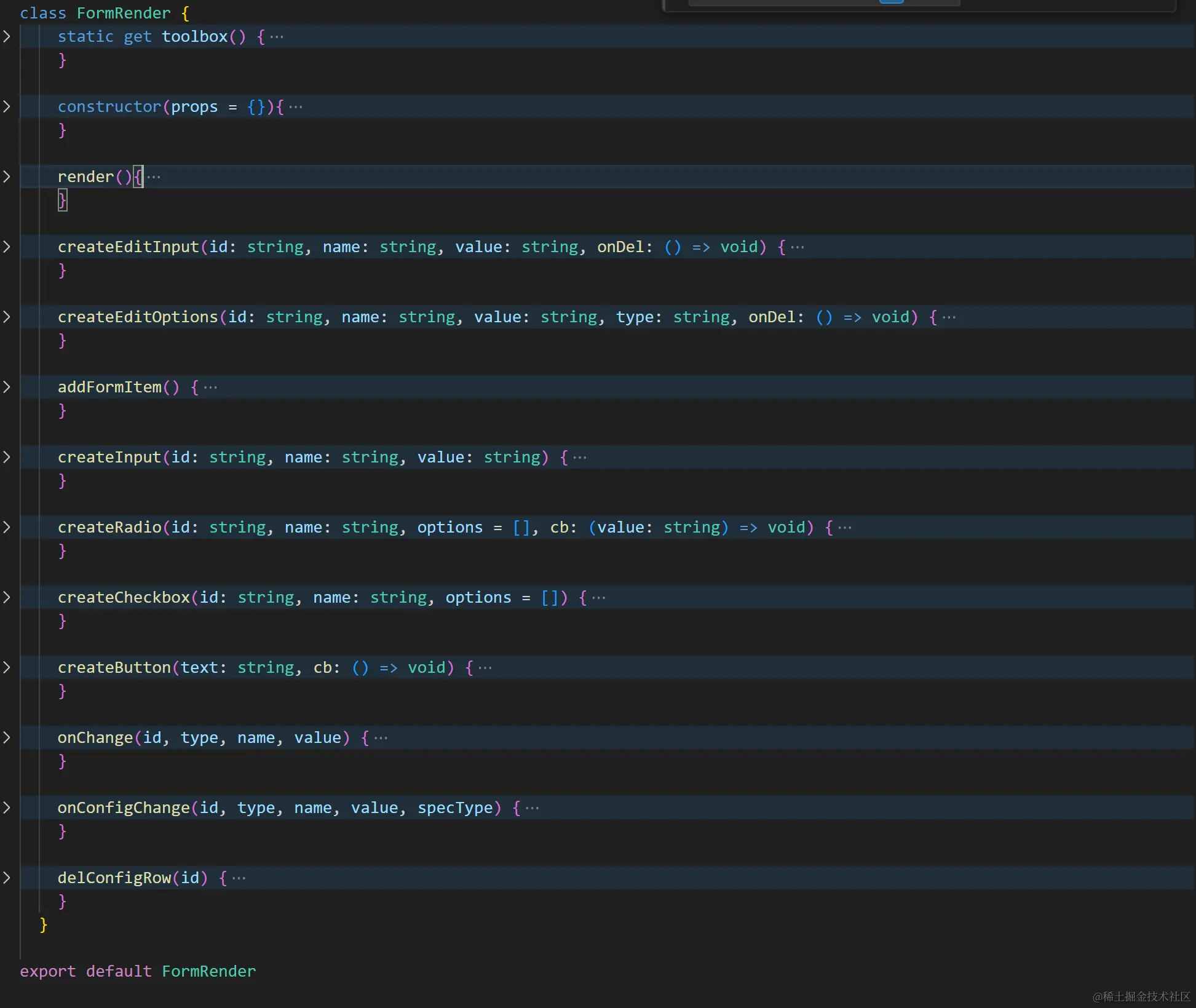Expand the folded toolbox getter
The height and width of the screenshot is (1008, 1196).
pyautogui.click(x=7, y=36)
